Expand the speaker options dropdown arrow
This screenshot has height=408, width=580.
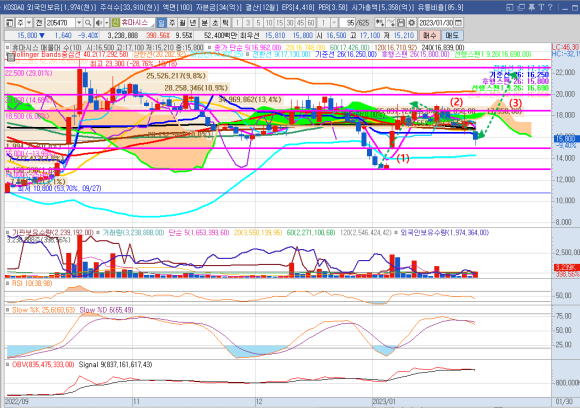click(107, 23)
